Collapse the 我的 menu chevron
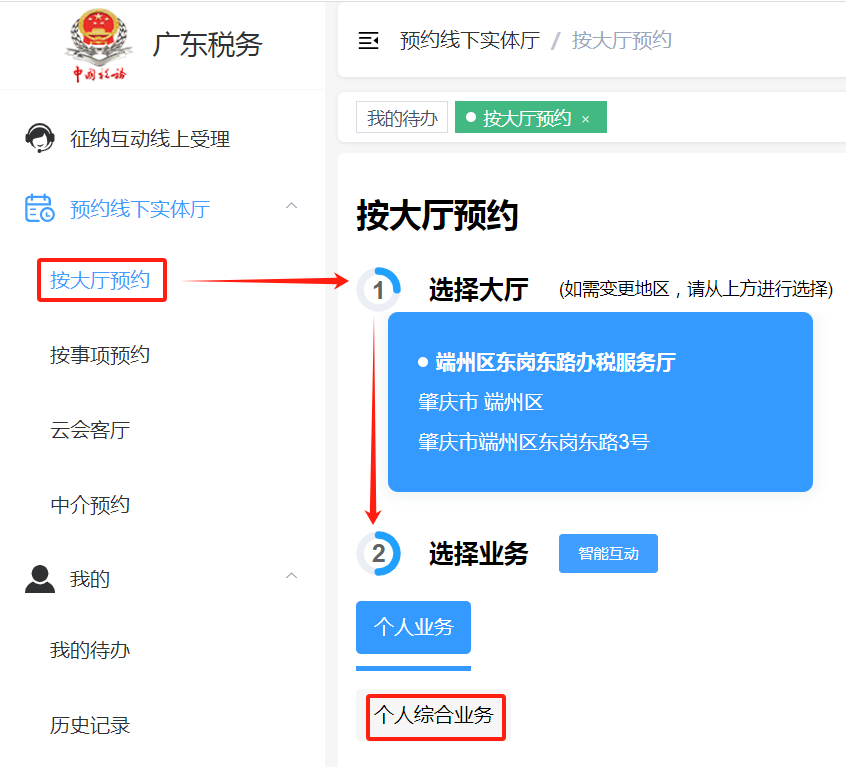Screen dimensions: 846x767 (x=291, y=576)
